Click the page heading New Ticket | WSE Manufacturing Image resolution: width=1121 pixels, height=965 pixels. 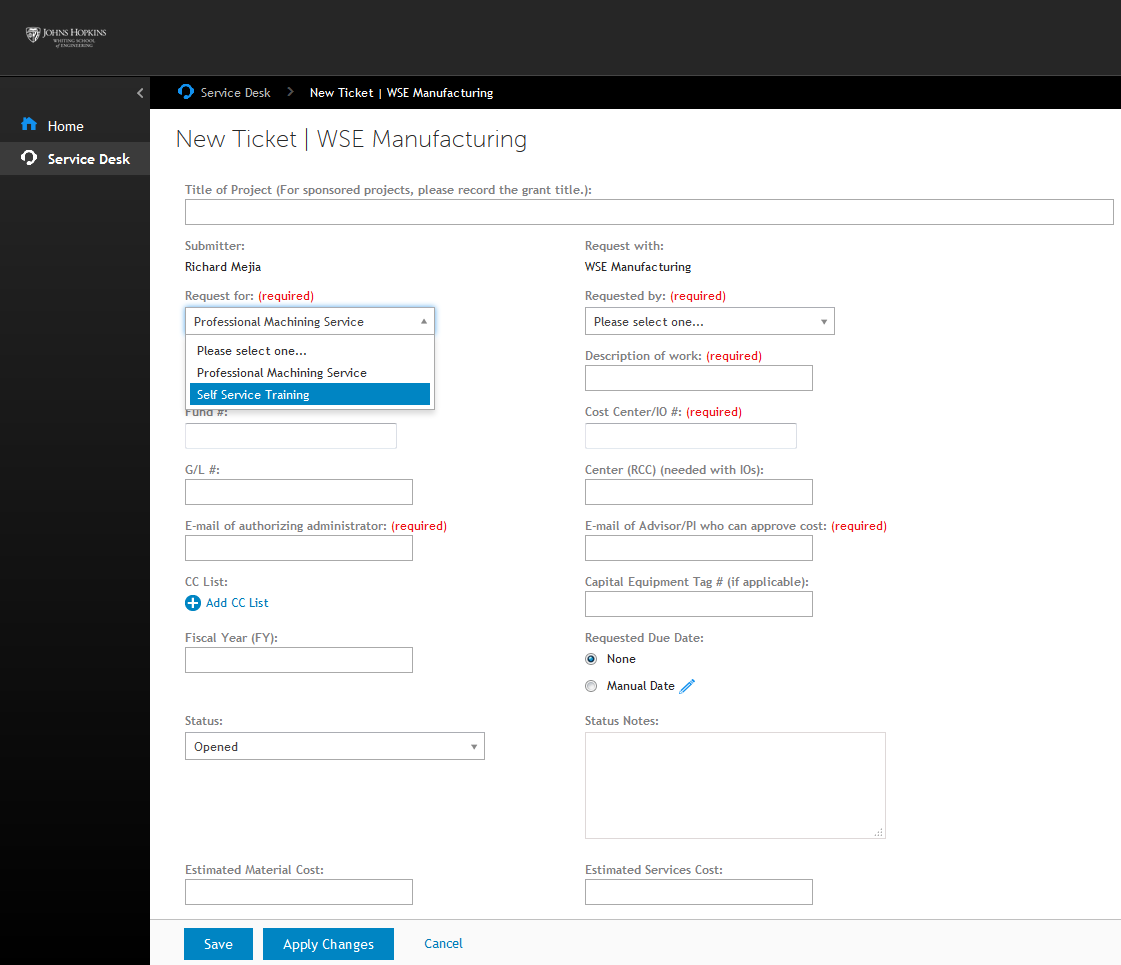(351, 139)
